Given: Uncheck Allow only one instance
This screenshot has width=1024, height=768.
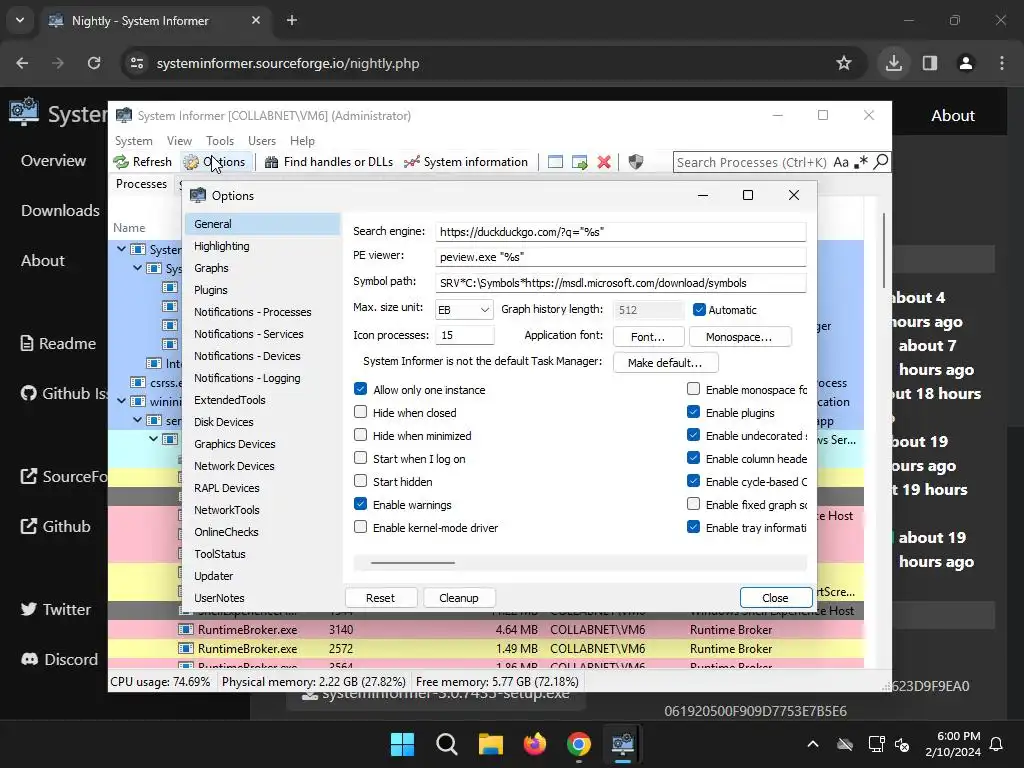Looking at the screenshot, I should 360,389.
